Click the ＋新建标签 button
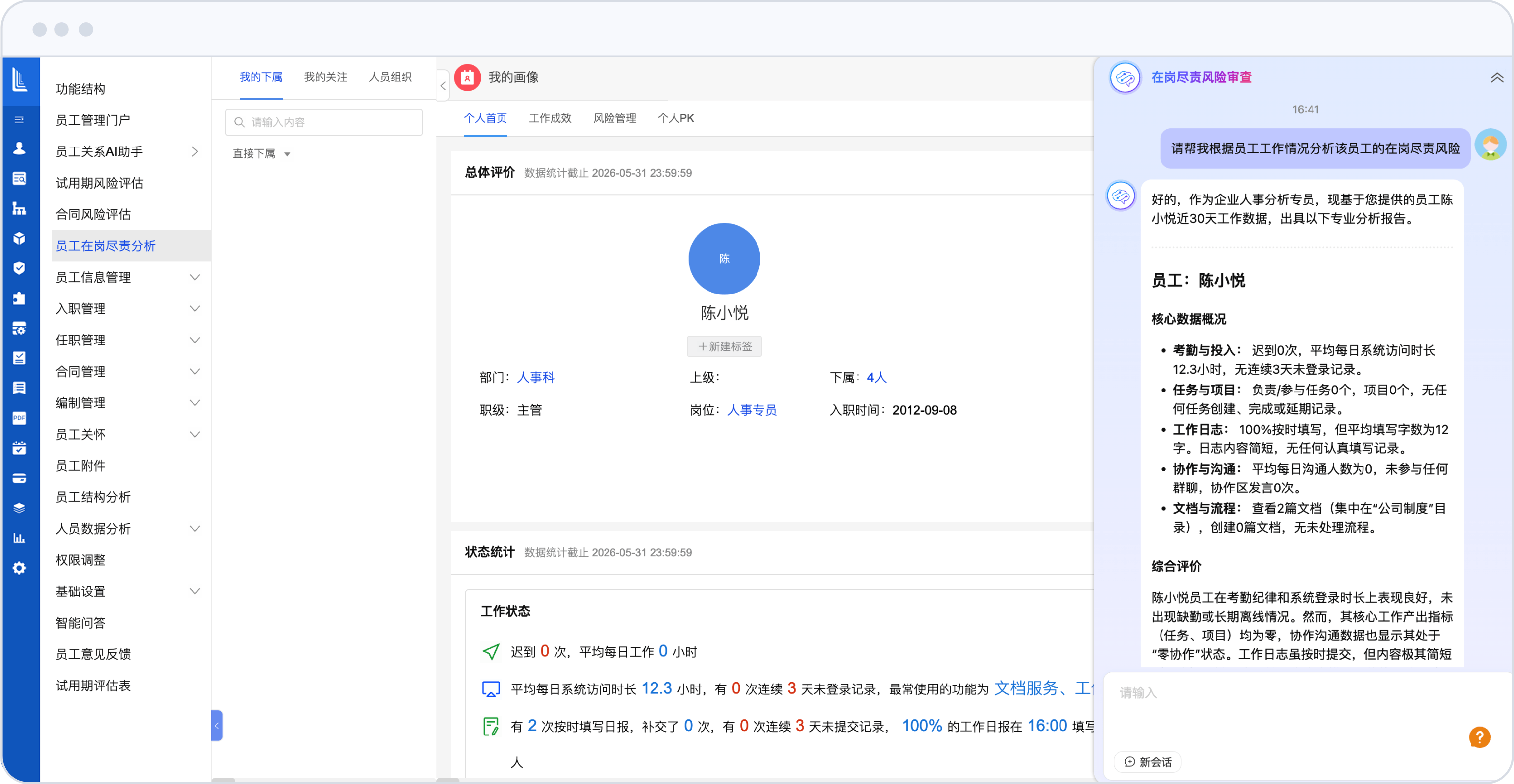The width and height of the screenshot is (1514, 784). pyautogui.click(x=724, y=346)
